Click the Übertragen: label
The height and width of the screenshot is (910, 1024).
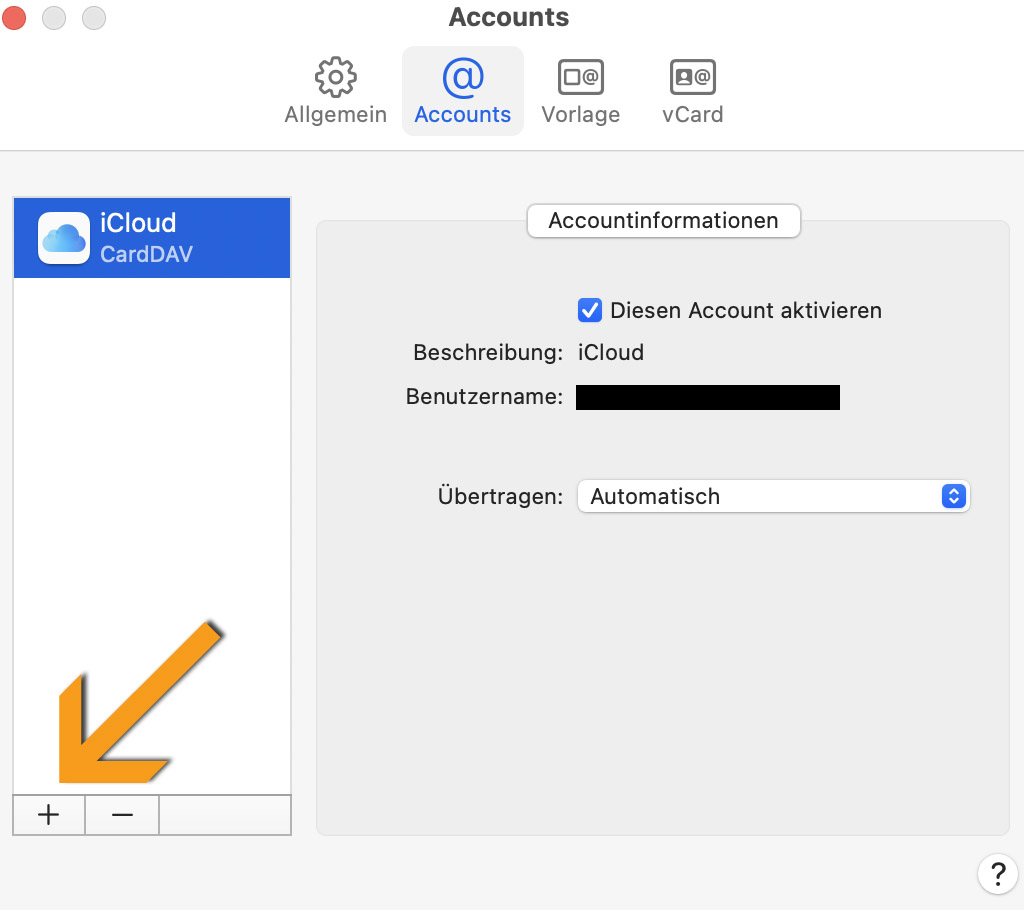pos(500,496)
